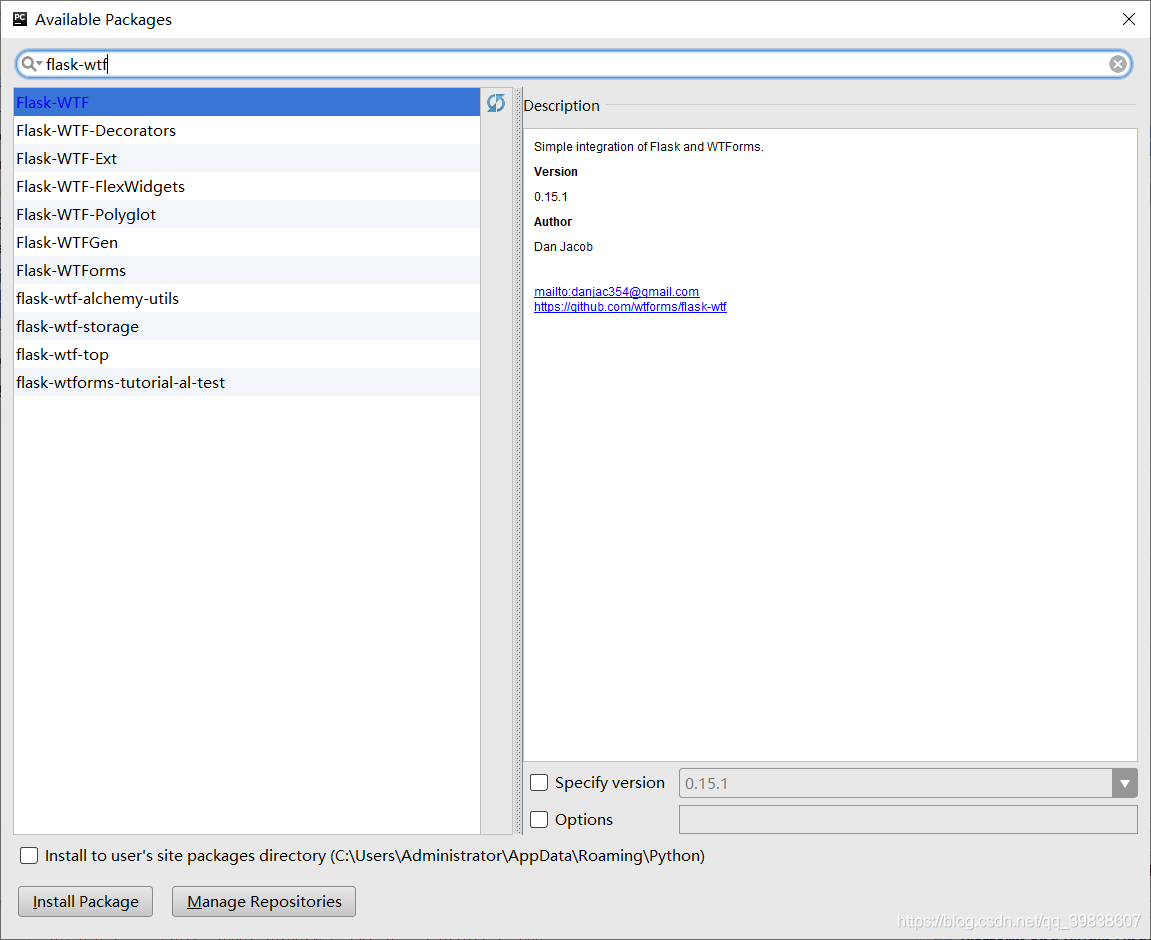Select flask-wtf-storage package
Viewport: 1151px width, 940px height.
pos(247,327)
